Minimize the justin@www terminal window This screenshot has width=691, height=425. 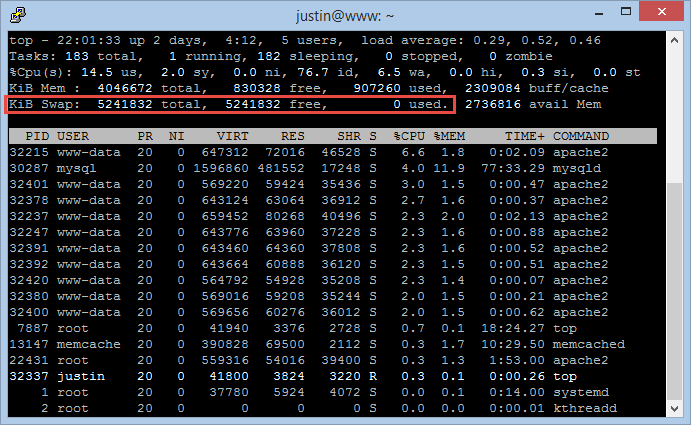(x=598, y=13)
